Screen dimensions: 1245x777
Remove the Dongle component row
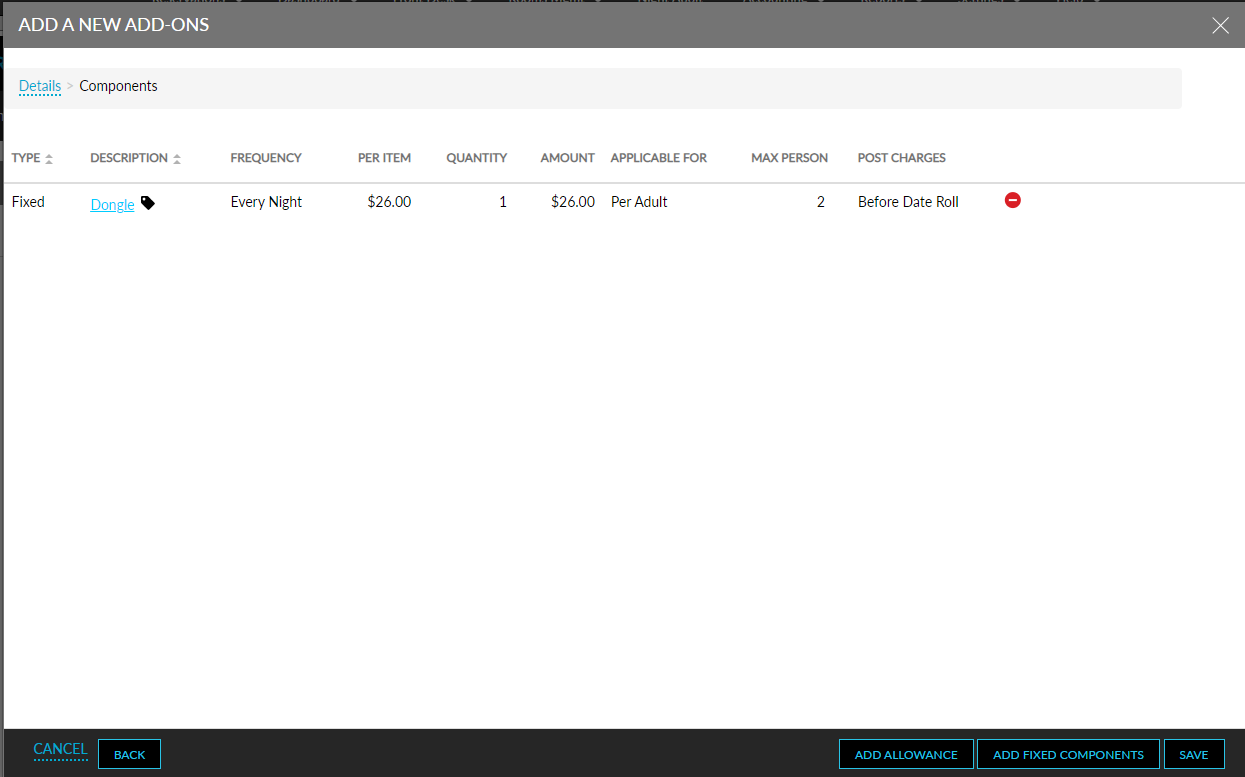click(x=1012, y=200)
